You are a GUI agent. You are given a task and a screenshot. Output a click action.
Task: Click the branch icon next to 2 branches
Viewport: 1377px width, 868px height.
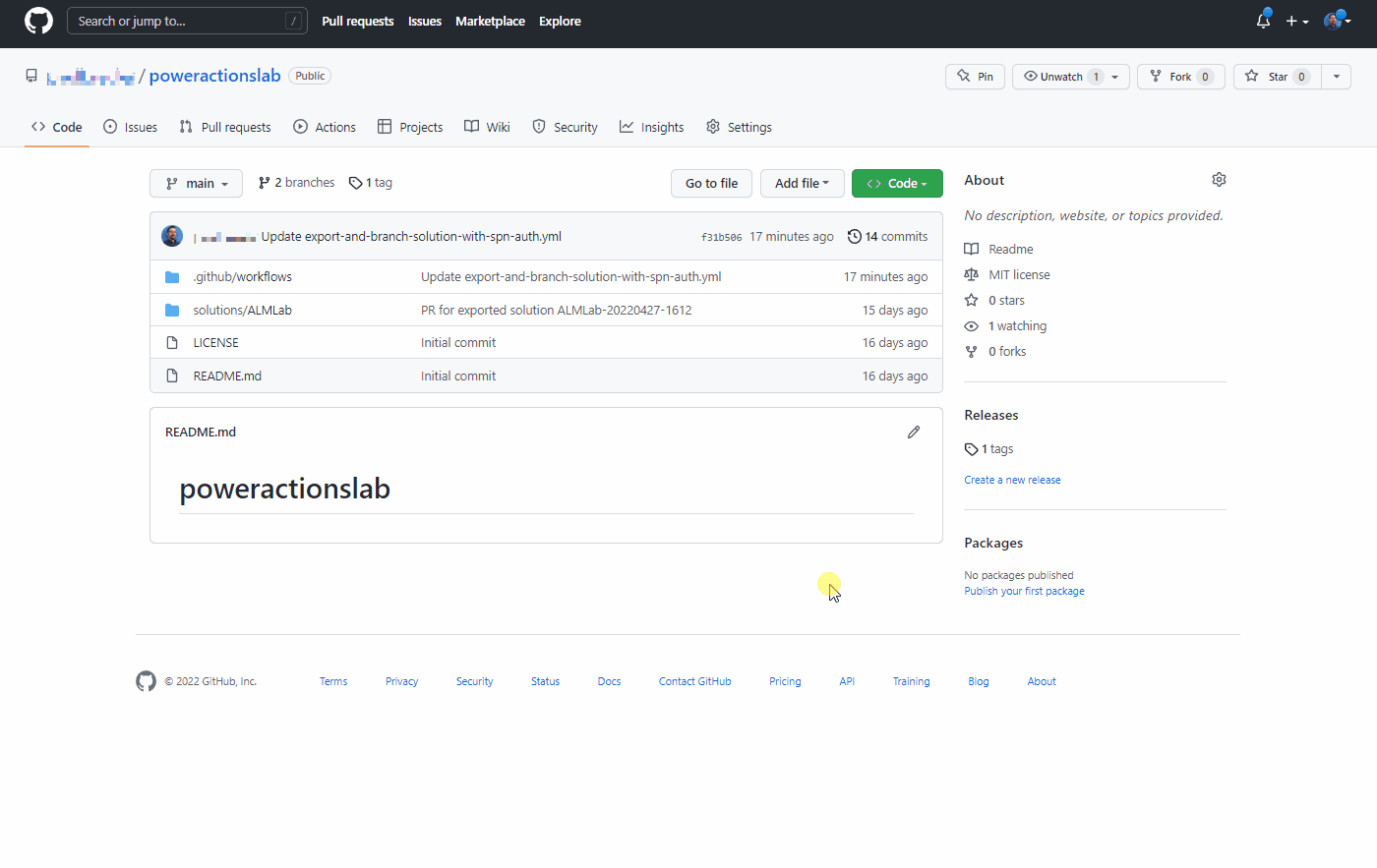(264, 182)
